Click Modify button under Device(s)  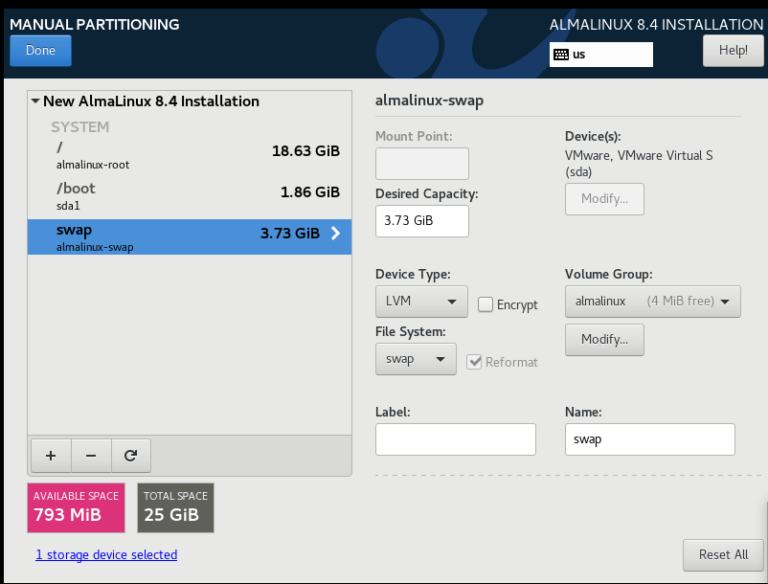point(604,199)
